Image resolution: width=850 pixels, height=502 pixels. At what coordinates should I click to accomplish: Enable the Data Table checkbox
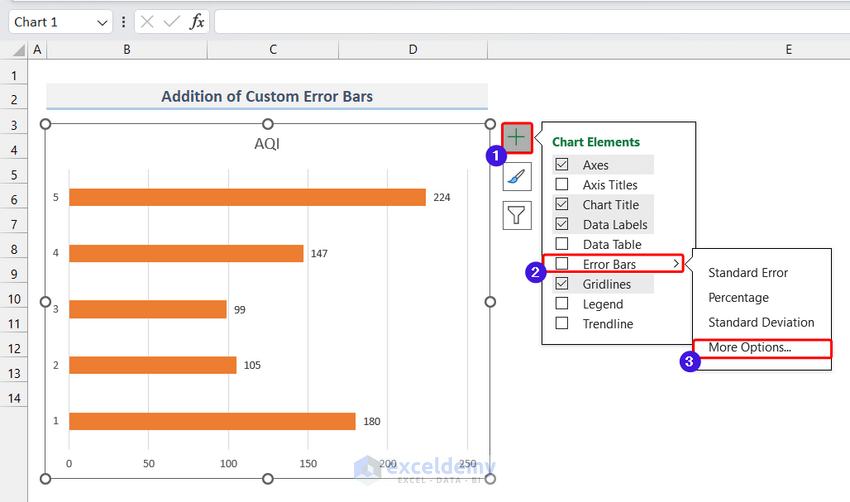click(562, 244)
